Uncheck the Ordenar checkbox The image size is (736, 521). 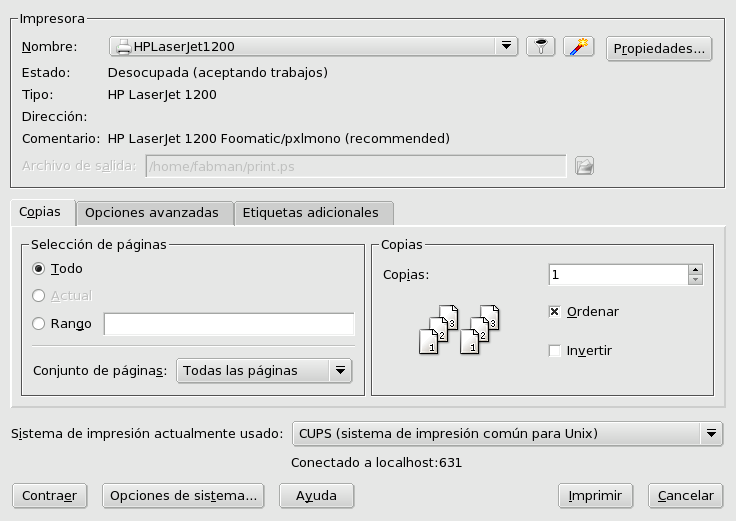[x=554, y=312]
